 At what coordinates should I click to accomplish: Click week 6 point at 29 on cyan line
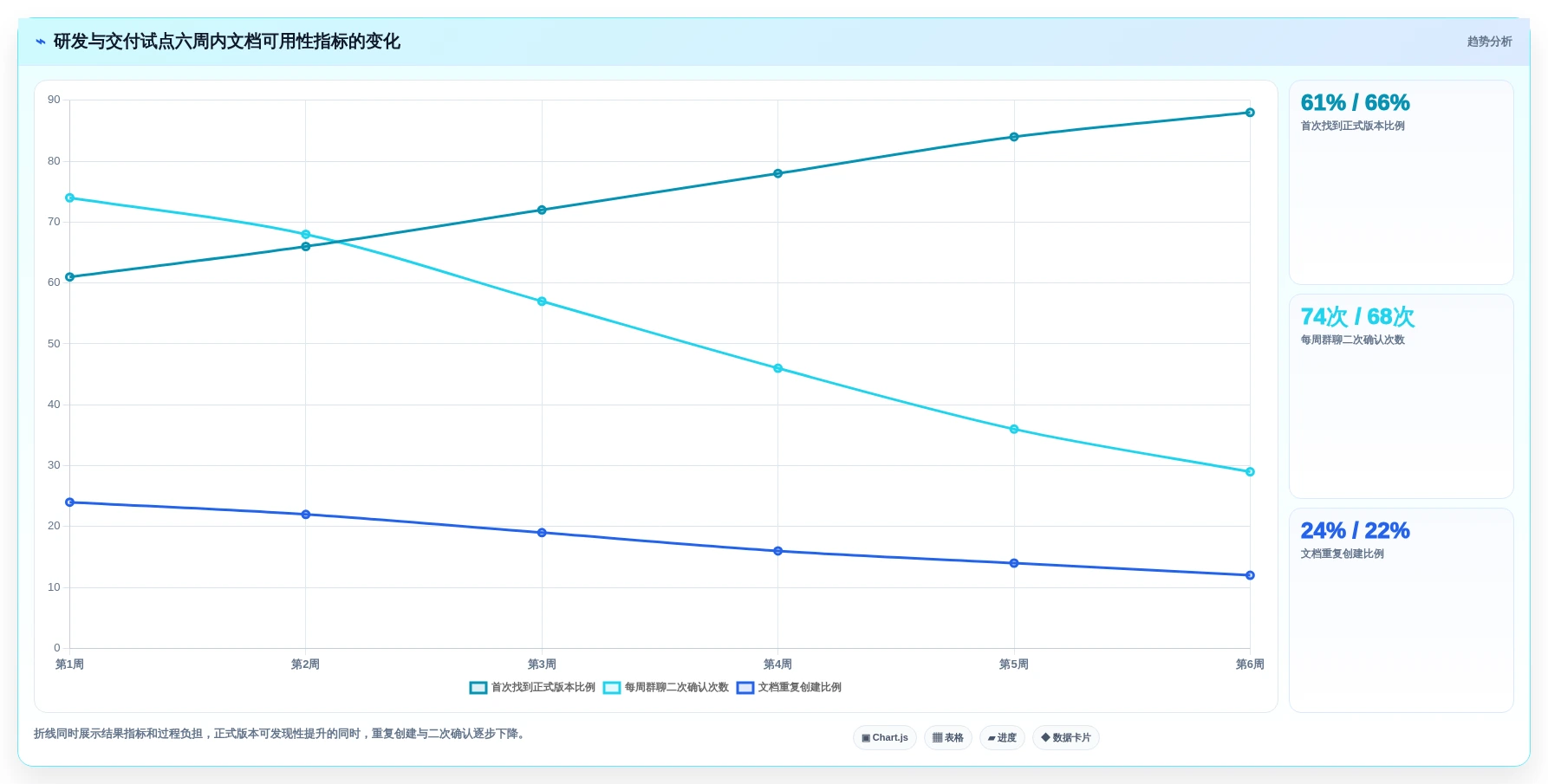(1250, 472)
